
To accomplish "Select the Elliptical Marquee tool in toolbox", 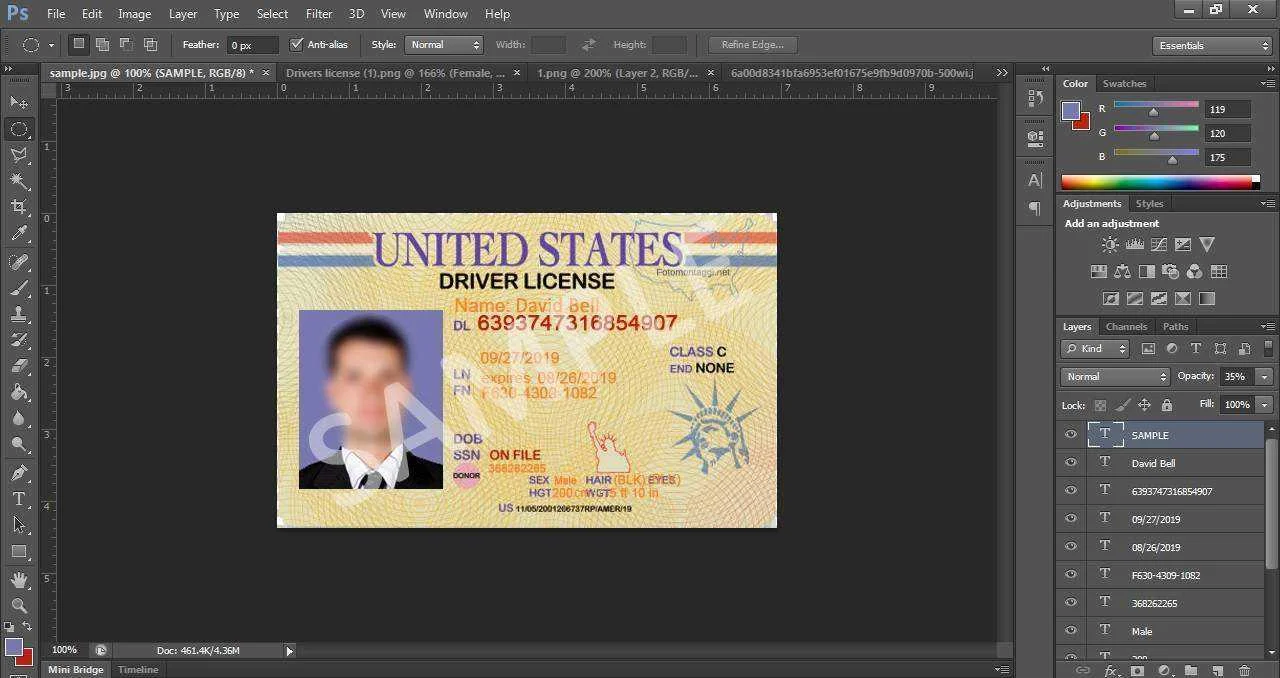I will (x=19, y=129).
